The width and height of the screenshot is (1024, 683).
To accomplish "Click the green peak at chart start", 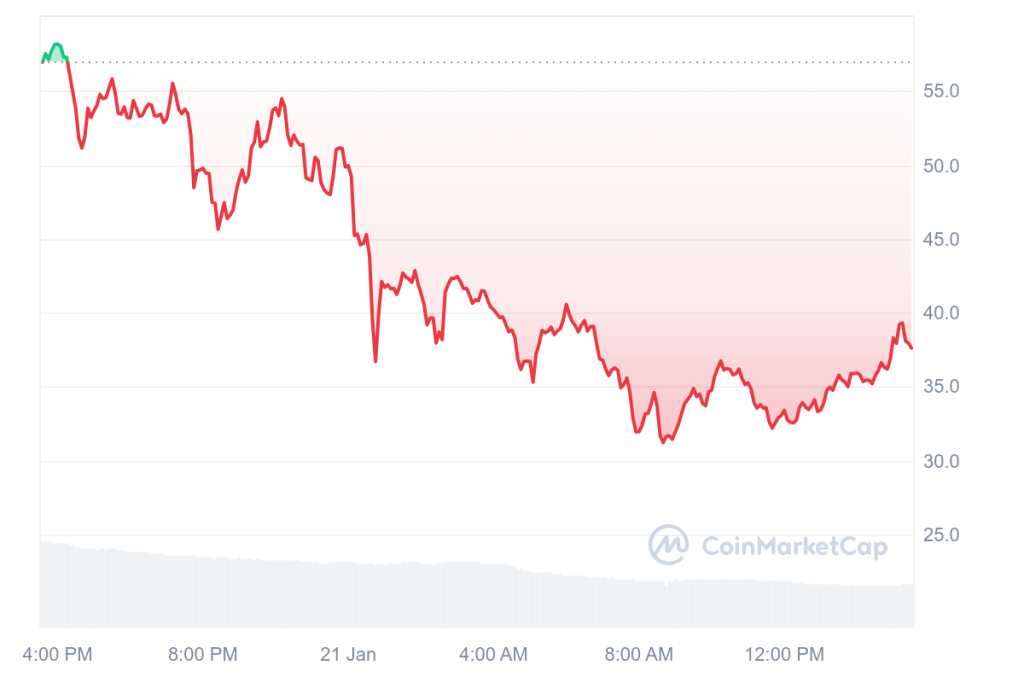I will coord(56,46).
